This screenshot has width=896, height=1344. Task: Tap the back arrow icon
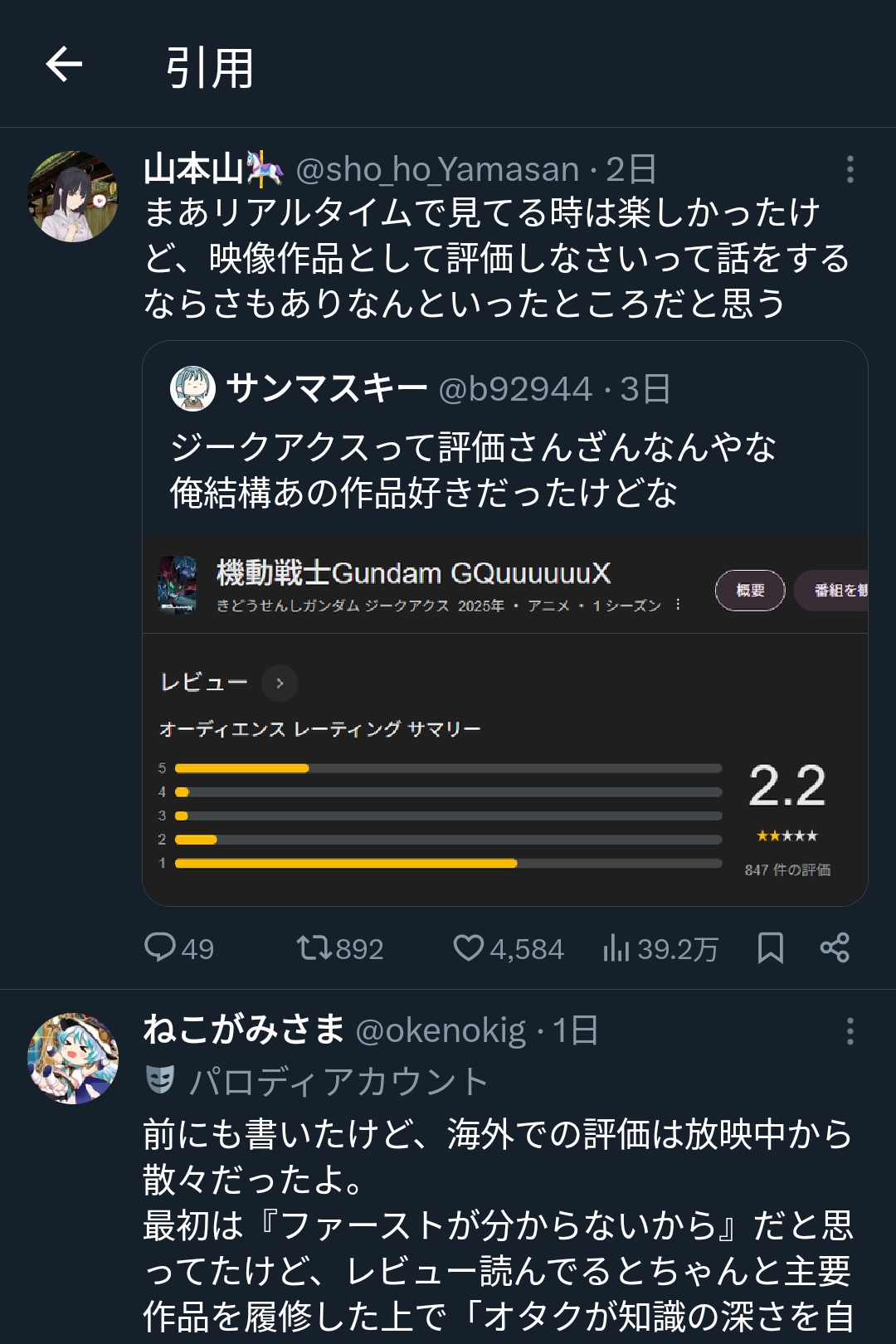point(64,65)
